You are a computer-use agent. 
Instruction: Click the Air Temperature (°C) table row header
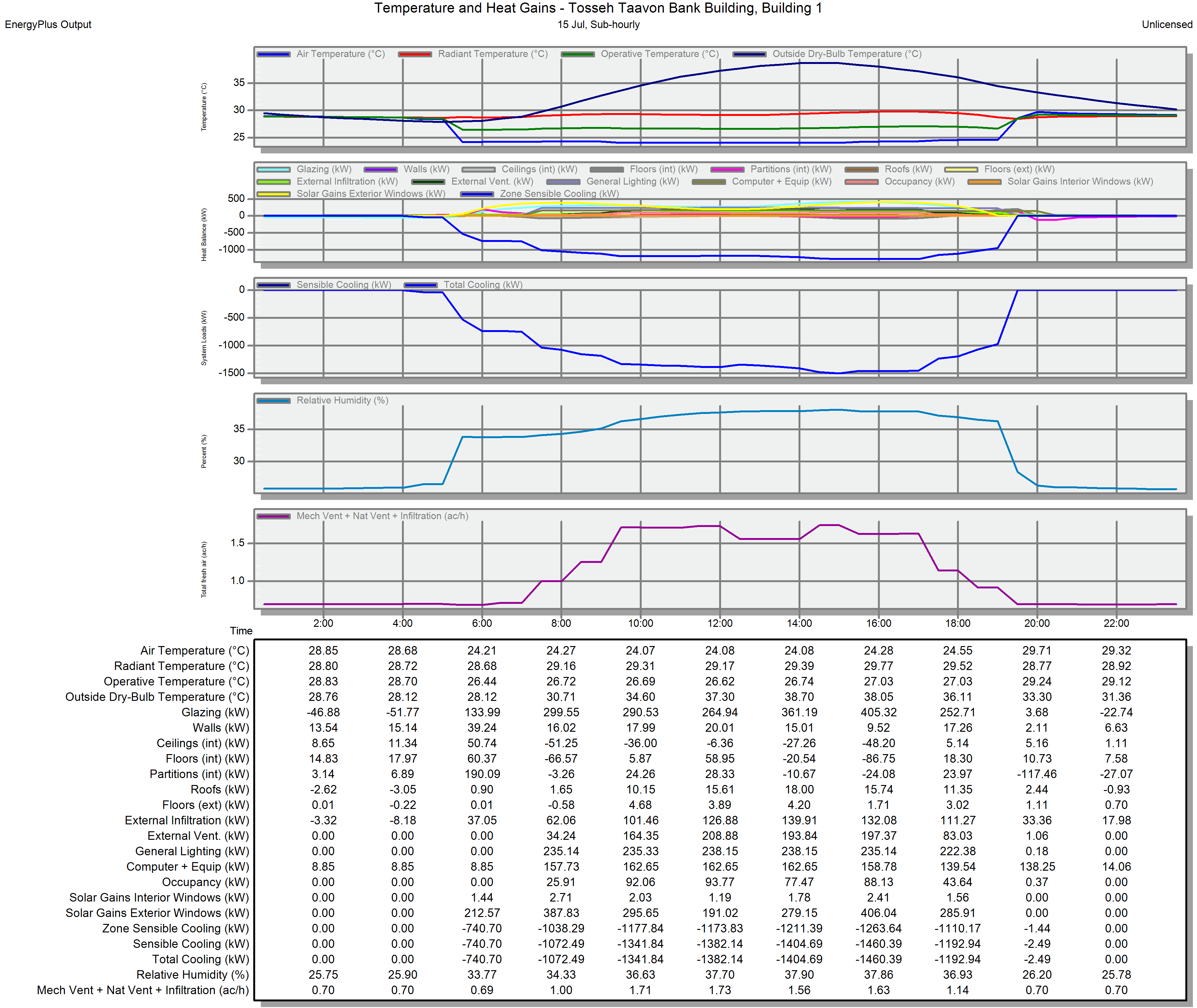[x=195, y=651]
